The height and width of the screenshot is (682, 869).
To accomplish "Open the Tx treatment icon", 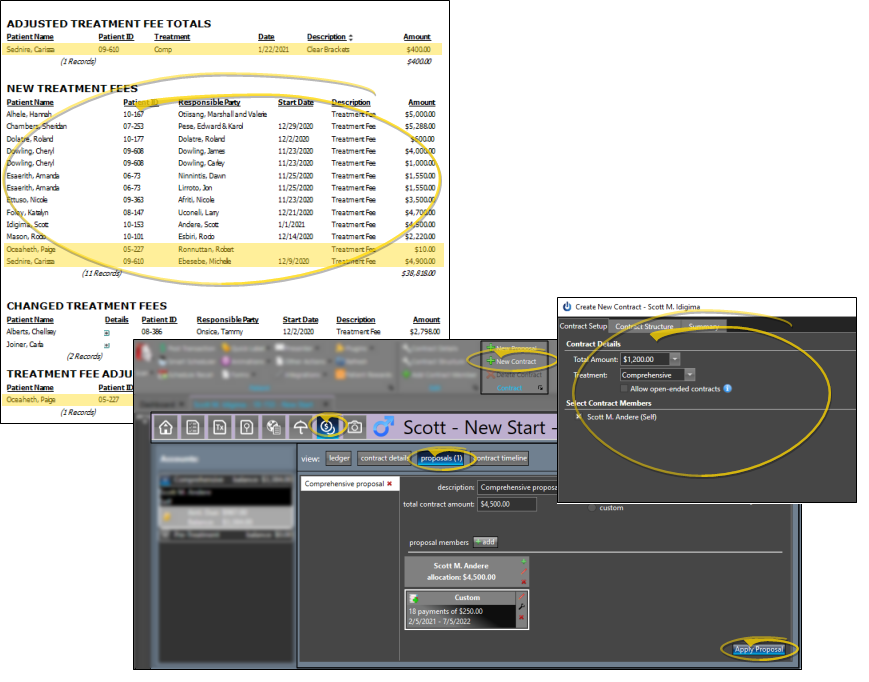I will point(219,428).
